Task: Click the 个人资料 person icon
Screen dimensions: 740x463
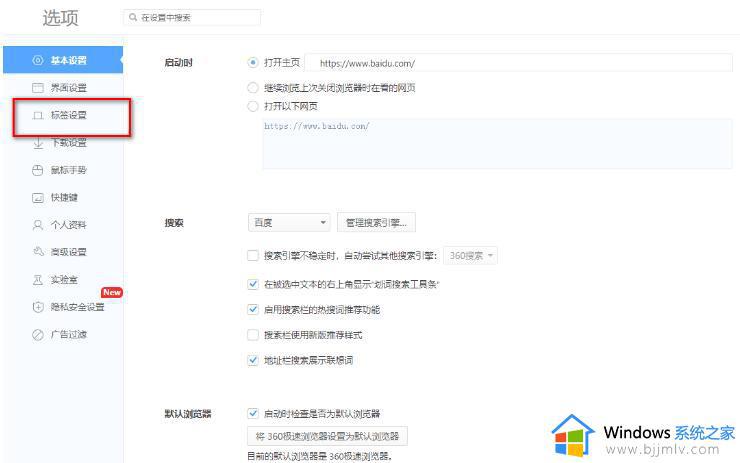Action: tap(38, 225)
